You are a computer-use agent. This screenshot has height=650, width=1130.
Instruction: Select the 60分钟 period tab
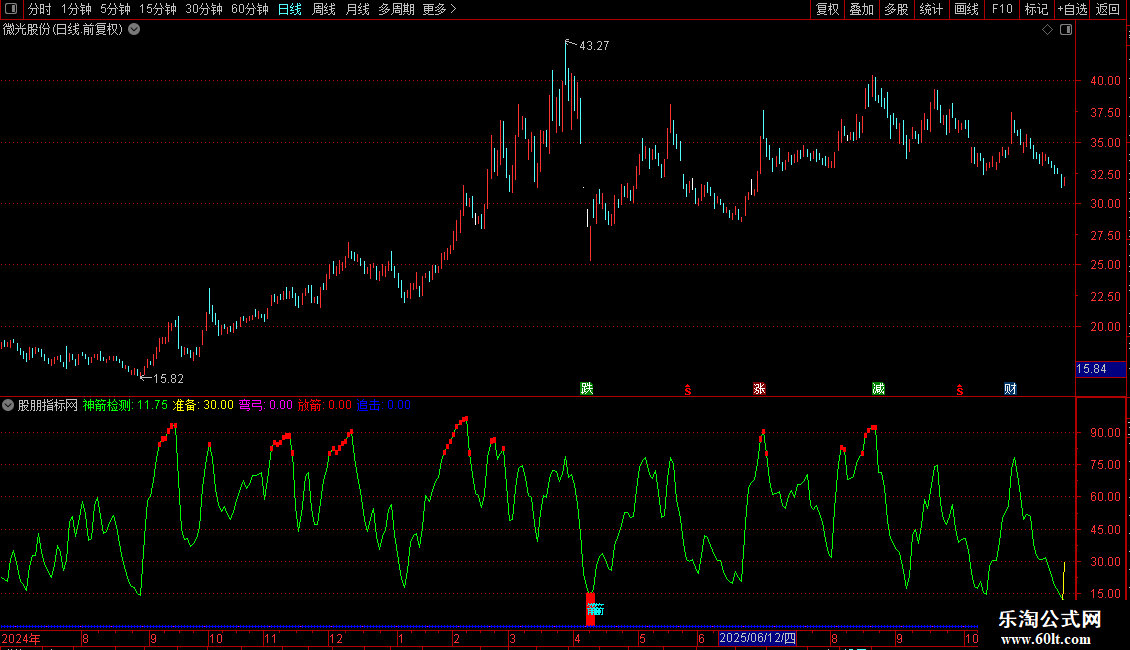(249, 9)
